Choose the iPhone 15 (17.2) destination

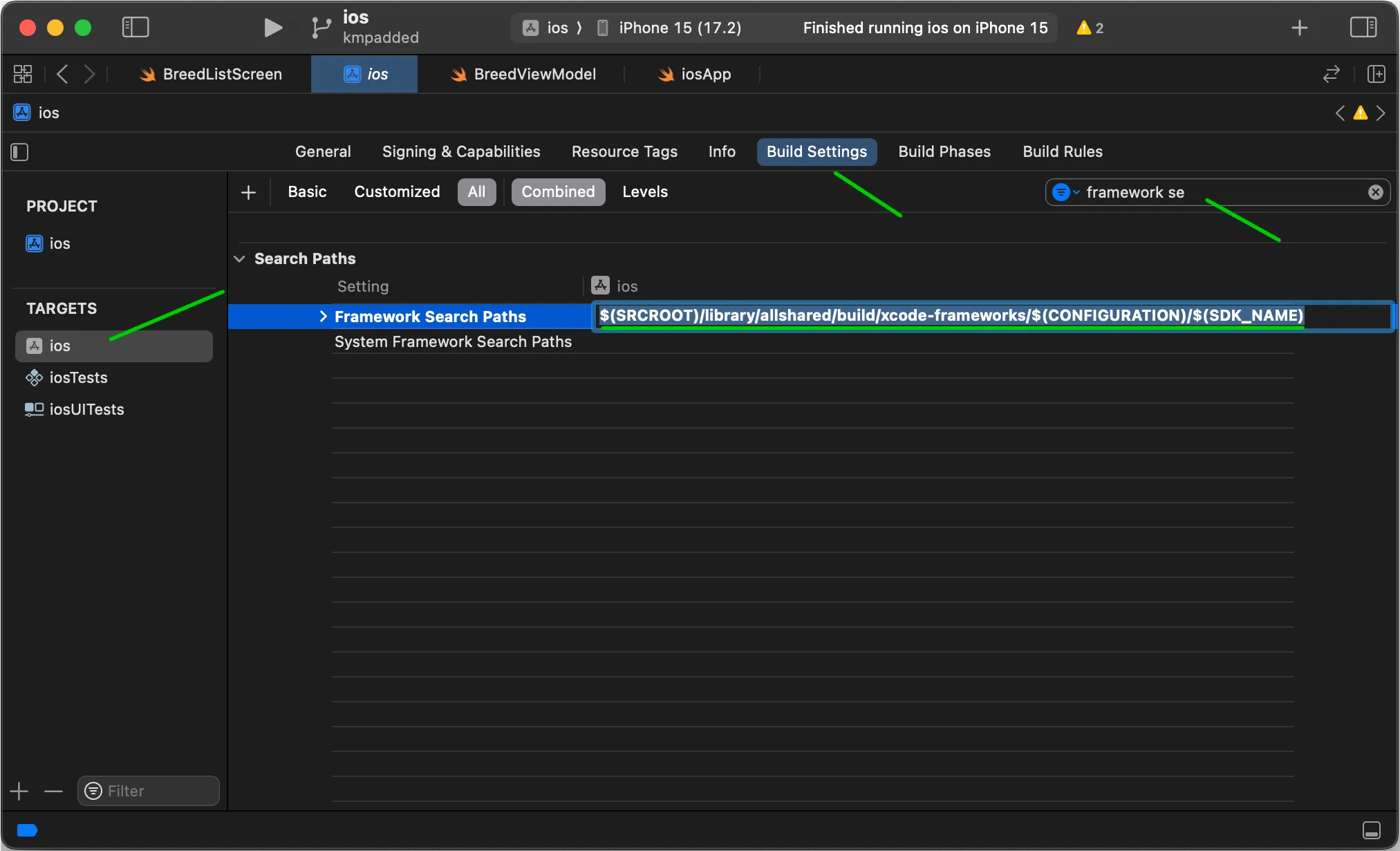click(669, 28)
